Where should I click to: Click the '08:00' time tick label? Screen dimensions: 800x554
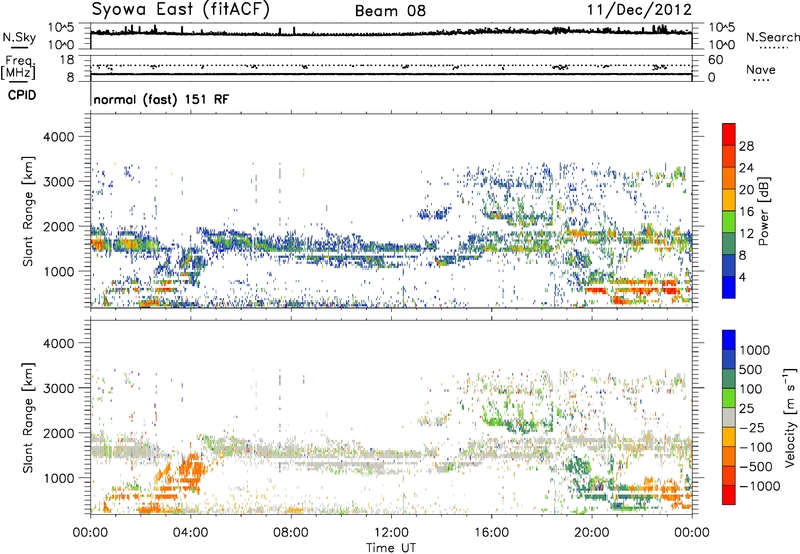coord(291,533)
